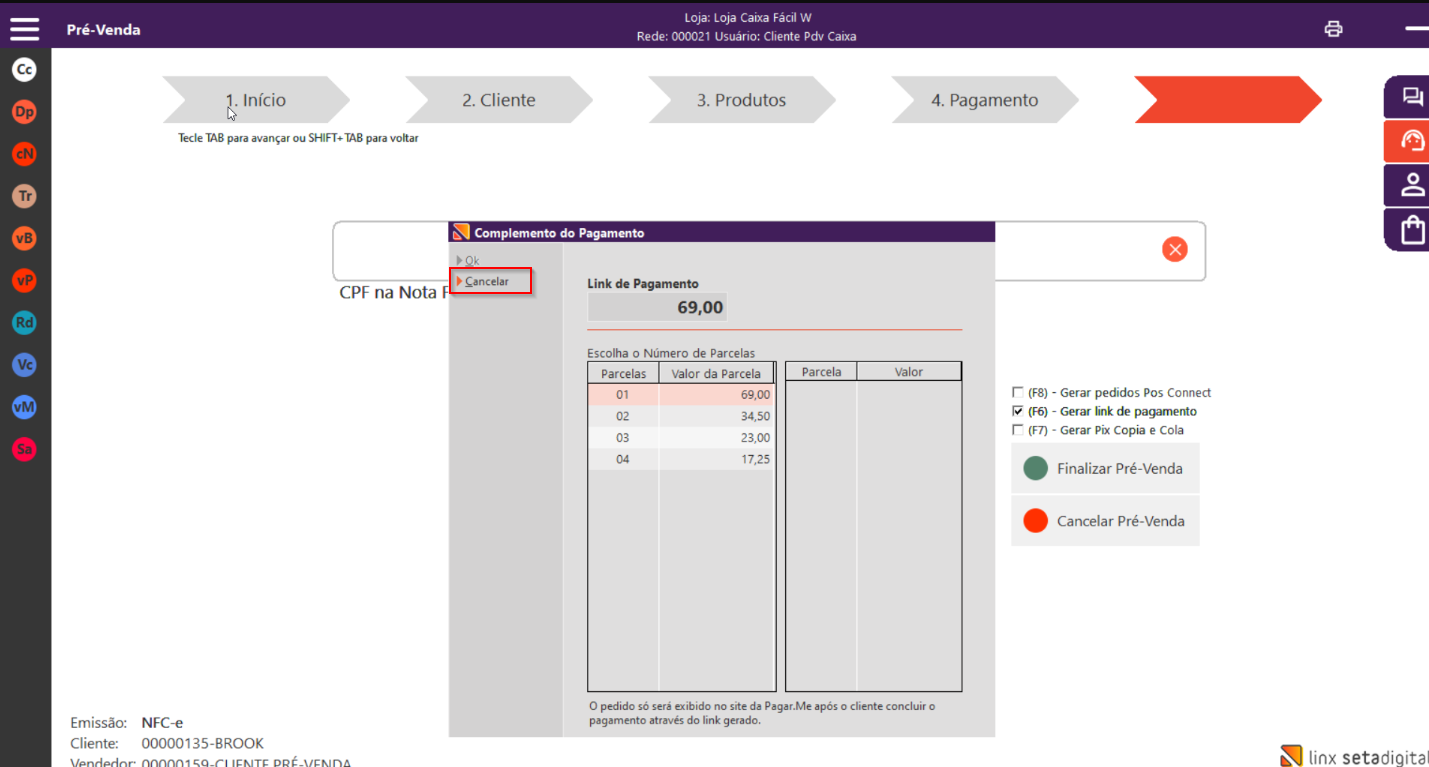Click the NFC-e emission text
Screen dimensions: 1429x767
162,722
